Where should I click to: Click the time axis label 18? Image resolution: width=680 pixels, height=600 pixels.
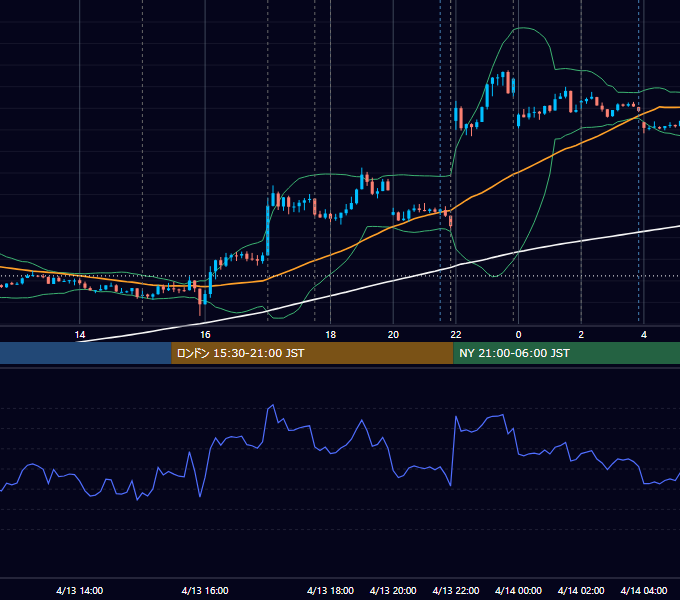pyautogui.click(x=330, y=335)
